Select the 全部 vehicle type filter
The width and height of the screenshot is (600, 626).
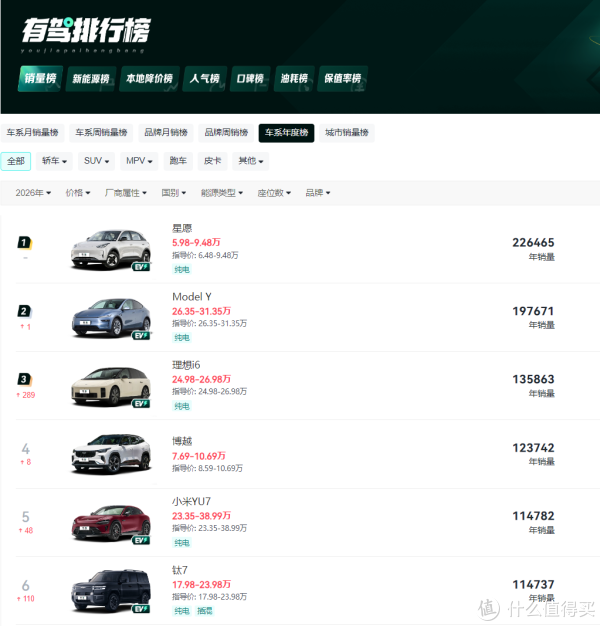16,161
